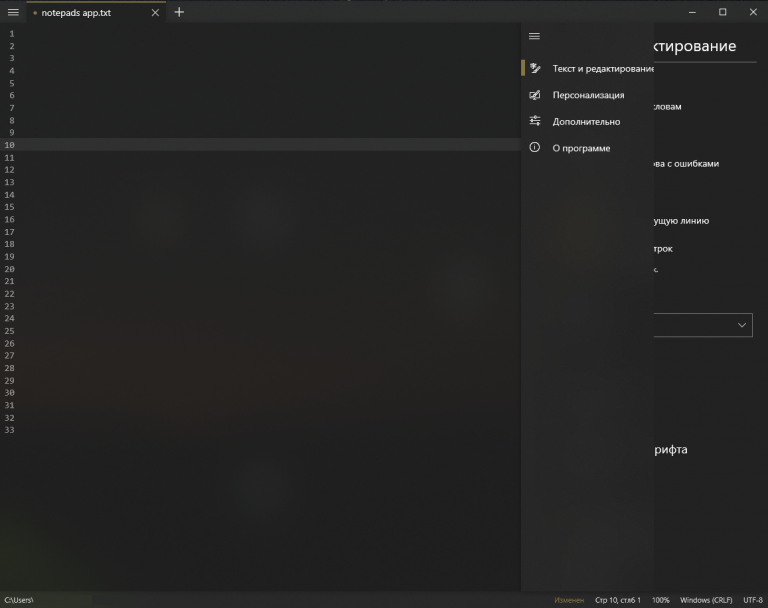The height and width of the screenshot is (608, 768).
Task: Collapse the settings navigation pane with its hamburger icon
Action: tap(534, 36)
